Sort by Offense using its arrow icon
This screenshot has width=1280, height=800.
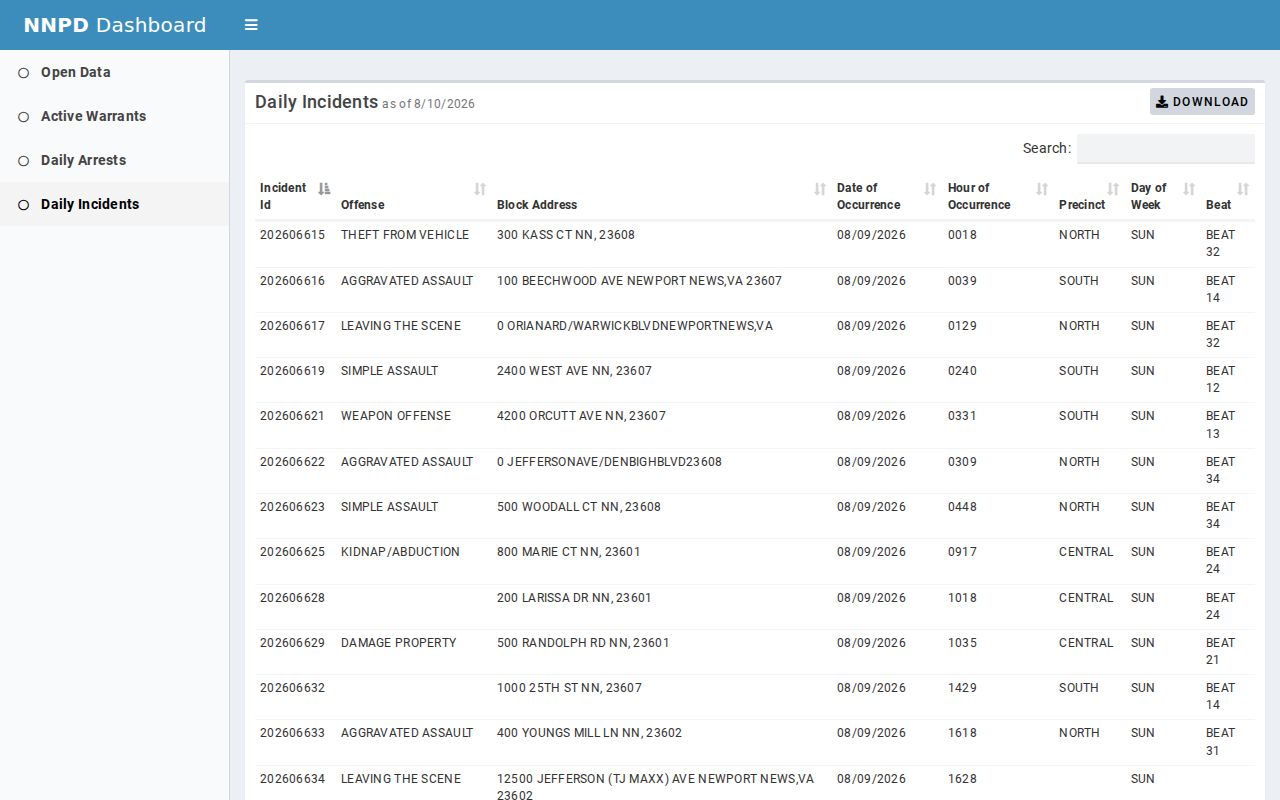[480, 188]
